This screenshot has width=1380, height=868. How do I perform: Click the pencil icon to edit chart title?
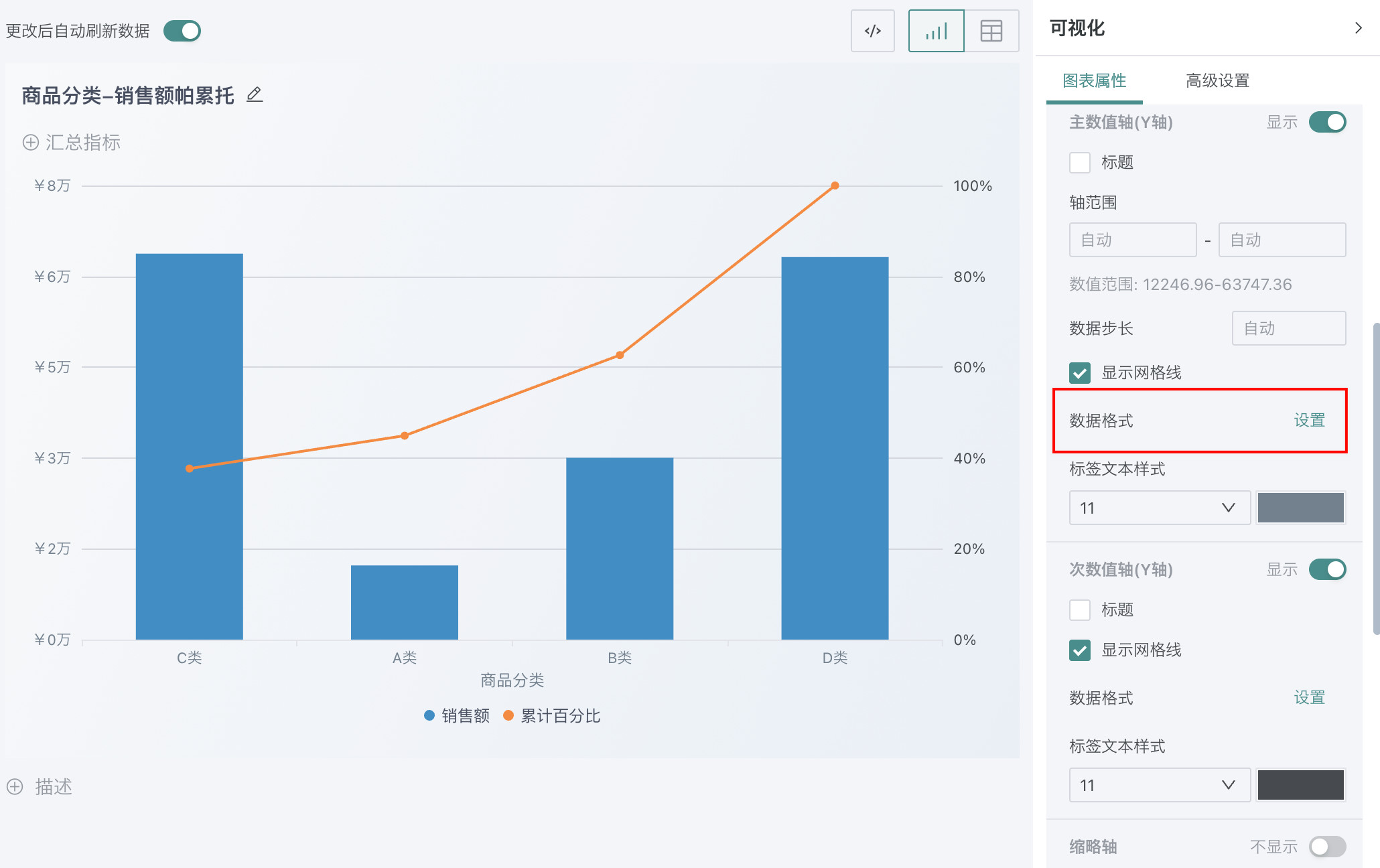(x=255, y=95)
